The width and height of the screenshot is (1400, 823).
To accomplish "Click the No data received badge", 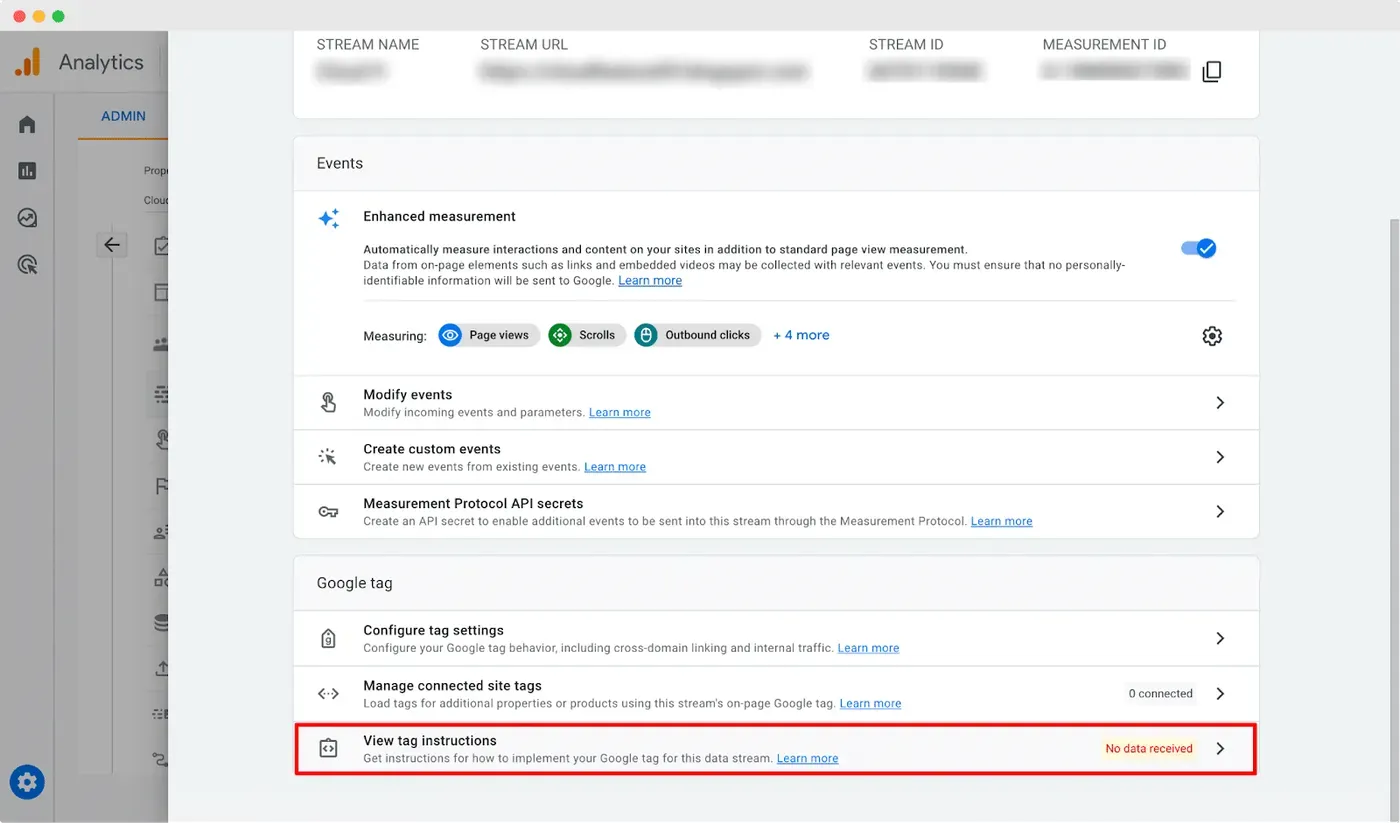I will (x=1149, y=749).
